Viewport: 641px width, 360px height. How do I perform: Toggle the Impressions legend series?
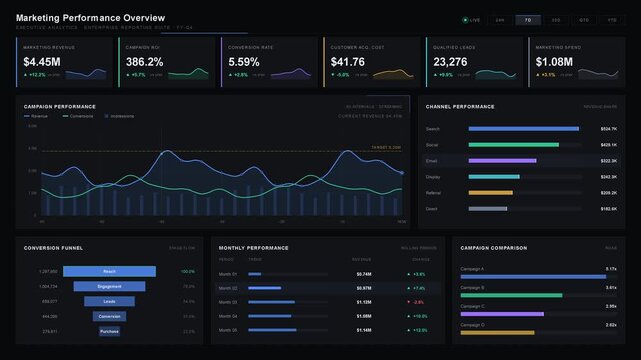pos(119,116)
